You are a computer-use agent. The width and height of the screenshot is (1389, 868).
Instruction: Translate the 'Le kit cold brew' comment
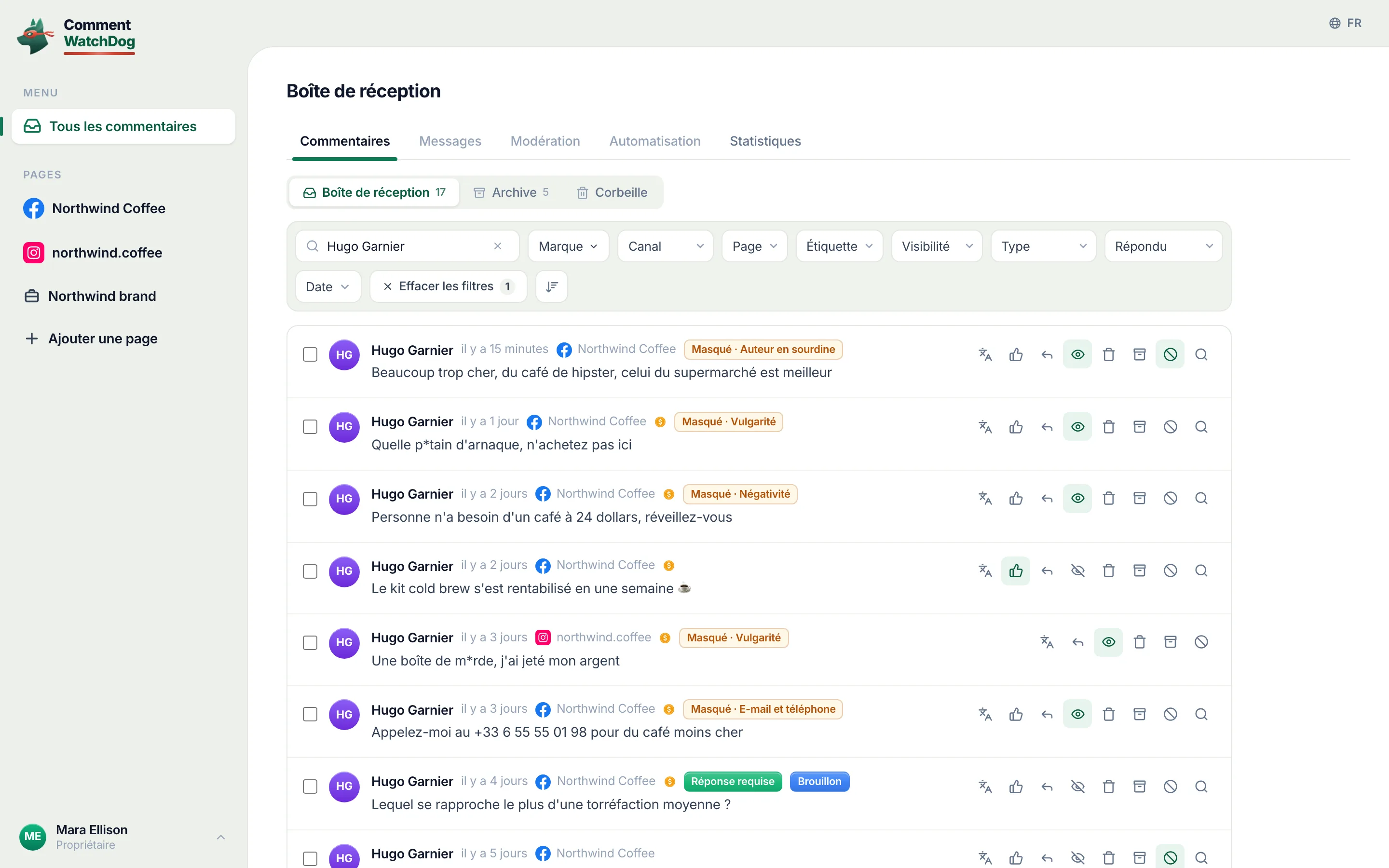[985, 570]
